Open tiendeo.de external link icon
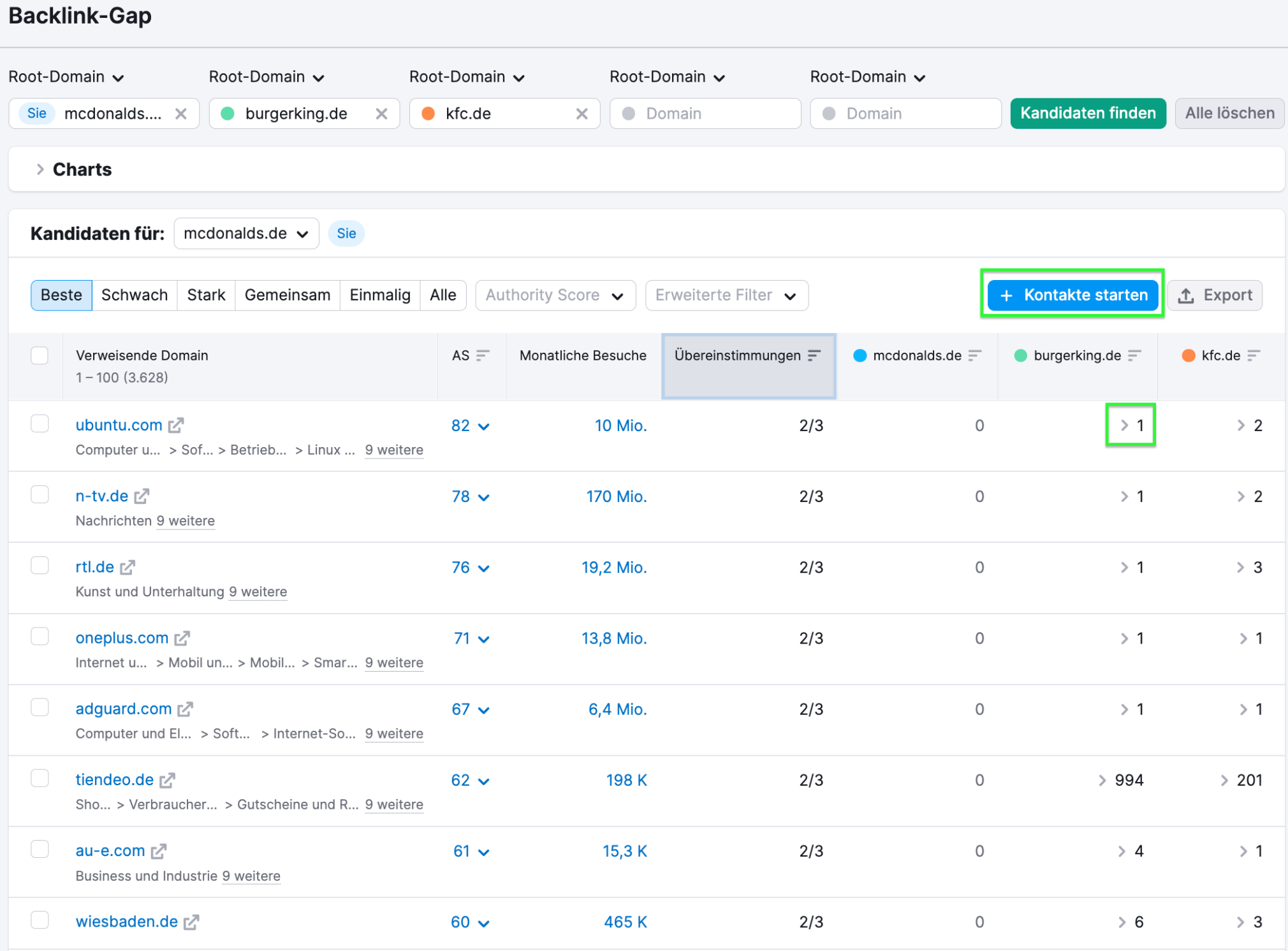Viewport: 1288px width, 951px height. click(168, 779)
